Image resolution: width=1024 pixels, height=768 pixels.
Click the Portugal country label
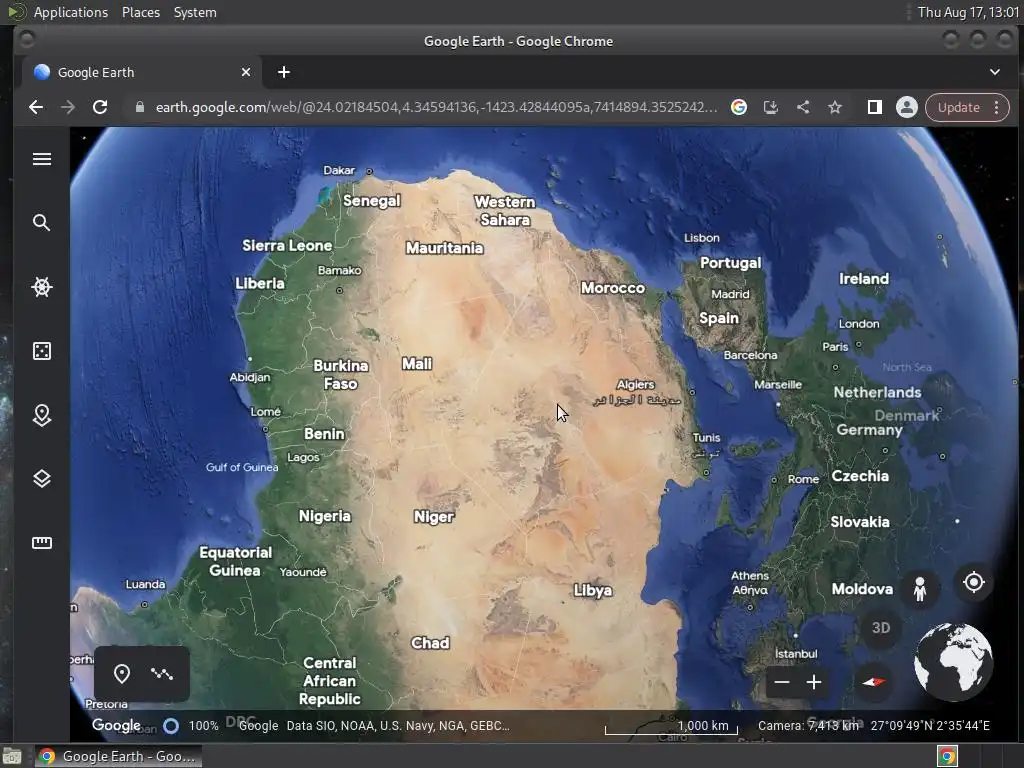[730, 263]
